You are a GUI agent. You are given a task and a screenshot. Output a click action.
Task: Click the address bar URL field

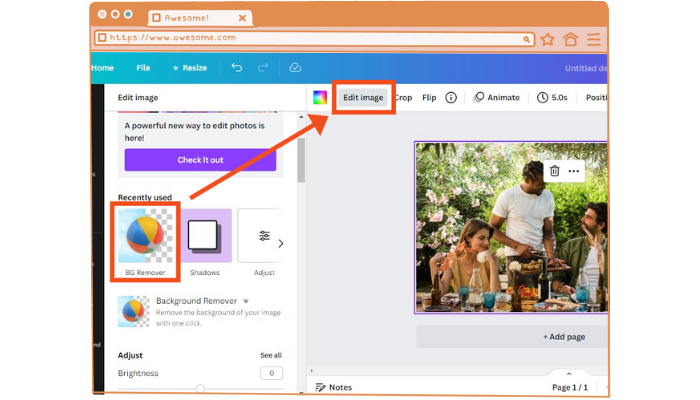[x=314, y=38]
